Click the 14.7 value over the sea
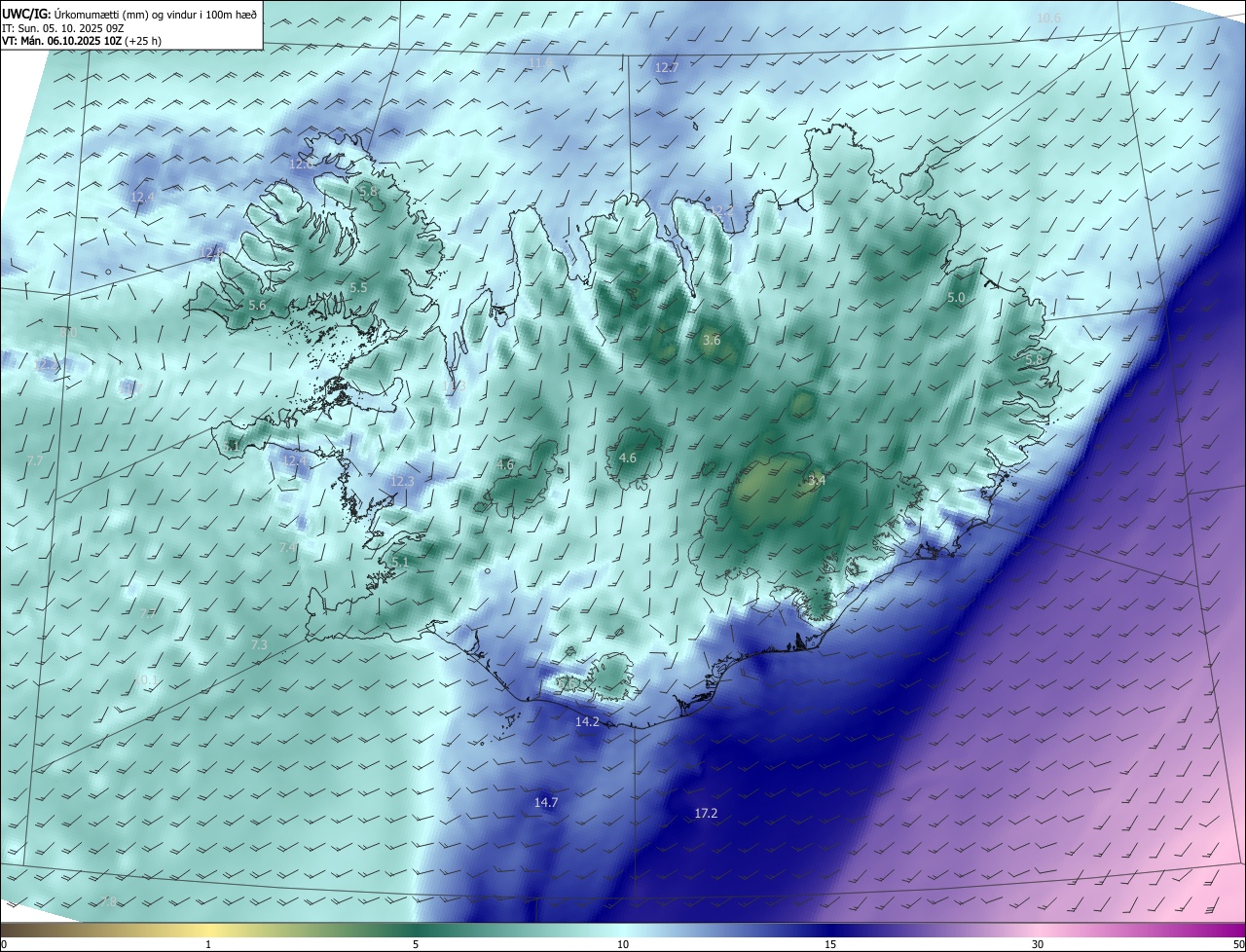The image size is (1246, 952). click(x=546, y=803)
